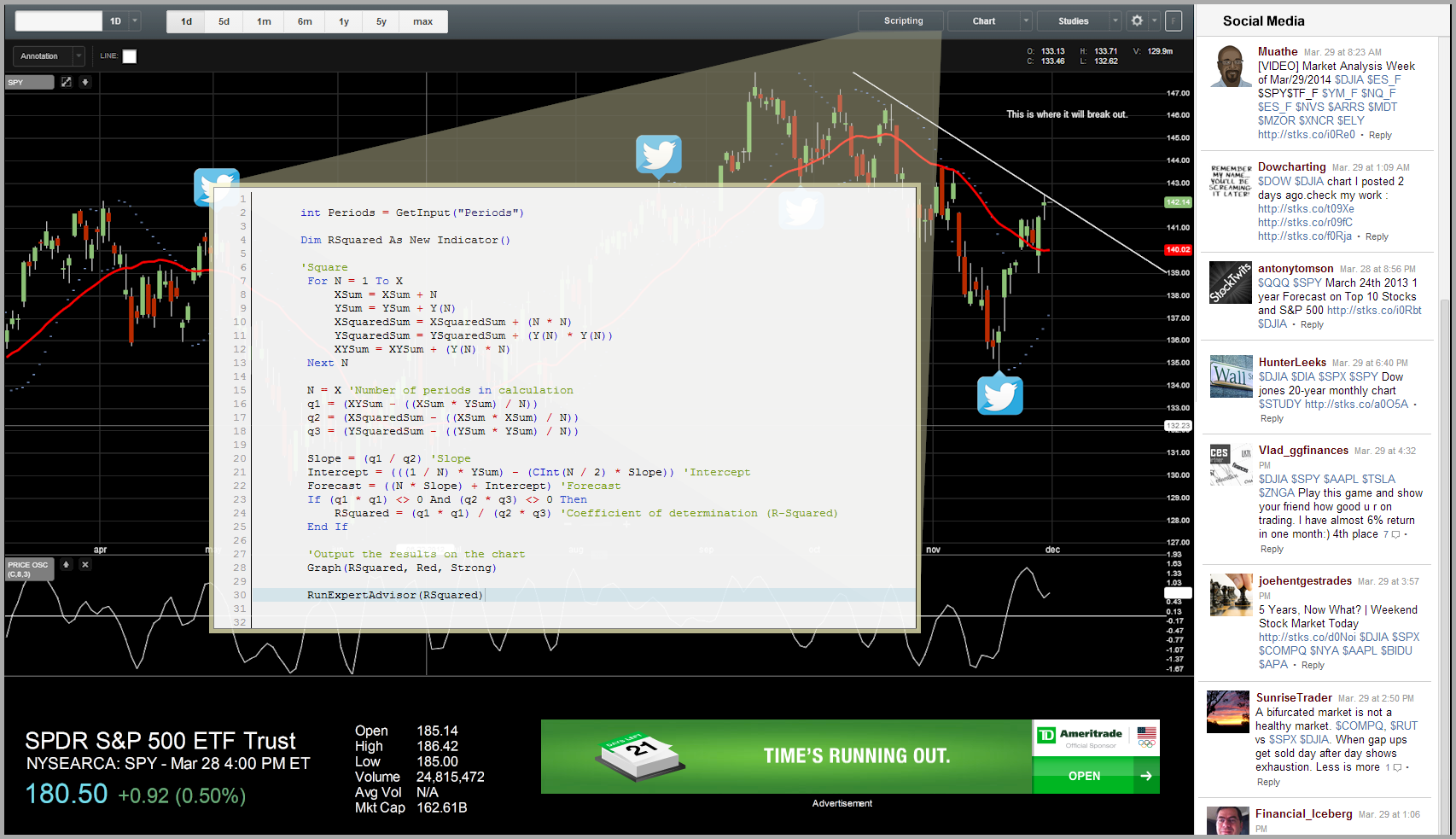Viewport: 1456px width, 839px height.
Task: Open link http://stks.co/i0Re0 in Muathe's post
Action: click(x=1306, y=134)
